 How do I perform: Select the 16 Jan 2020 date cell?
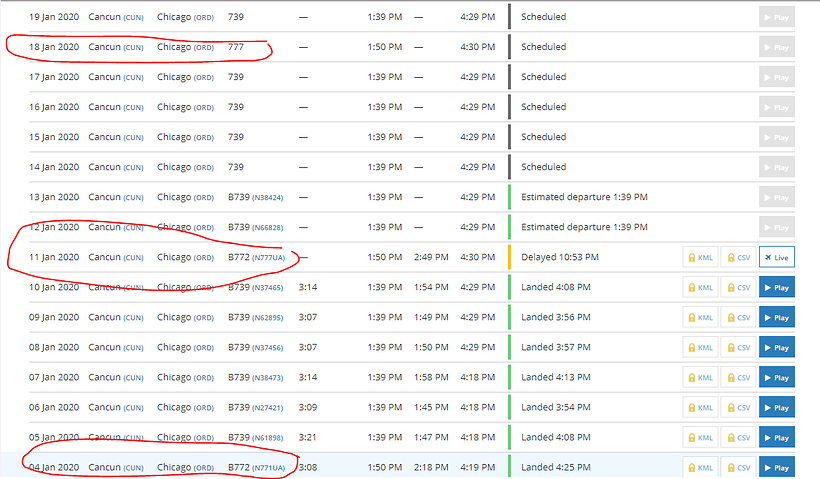click(x=54, y=107)
